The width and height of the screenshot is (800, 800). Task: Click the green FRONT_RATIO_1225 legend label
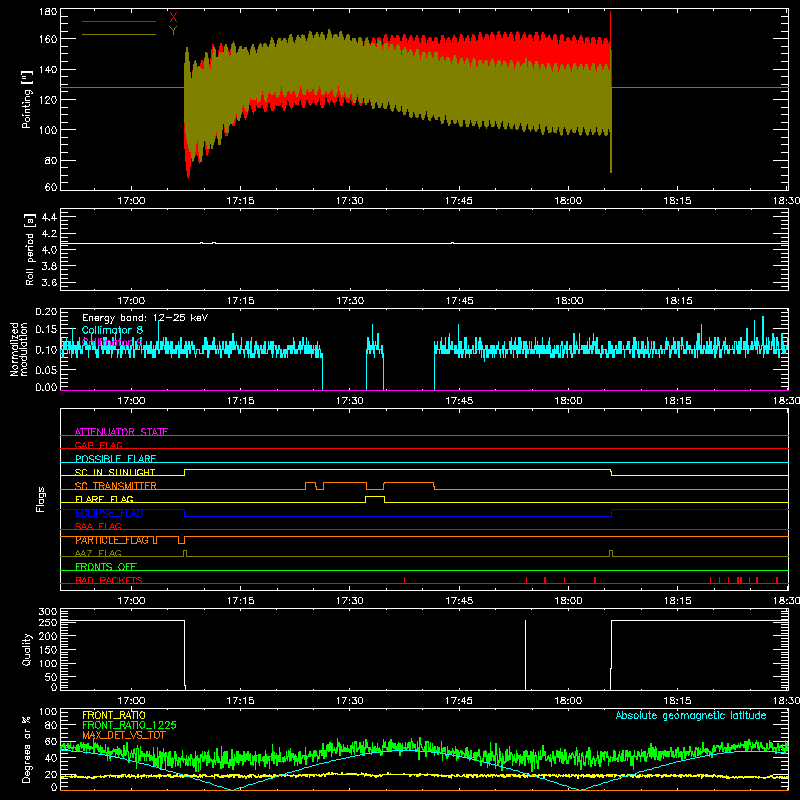pyautogui.click(x=130, y=725)
